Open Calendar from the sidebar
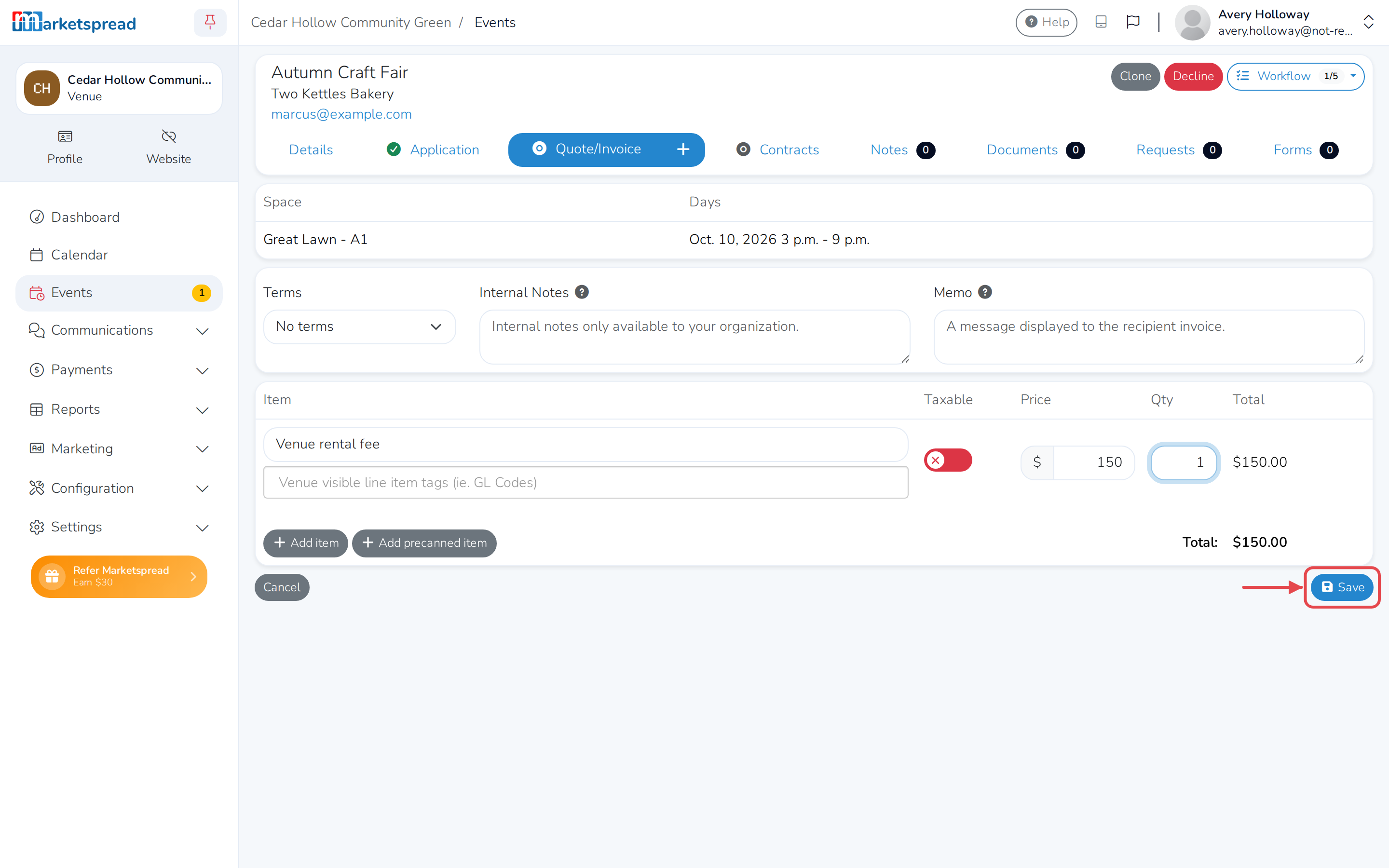This screenshot has width=1389, height=868. [119, 255]
